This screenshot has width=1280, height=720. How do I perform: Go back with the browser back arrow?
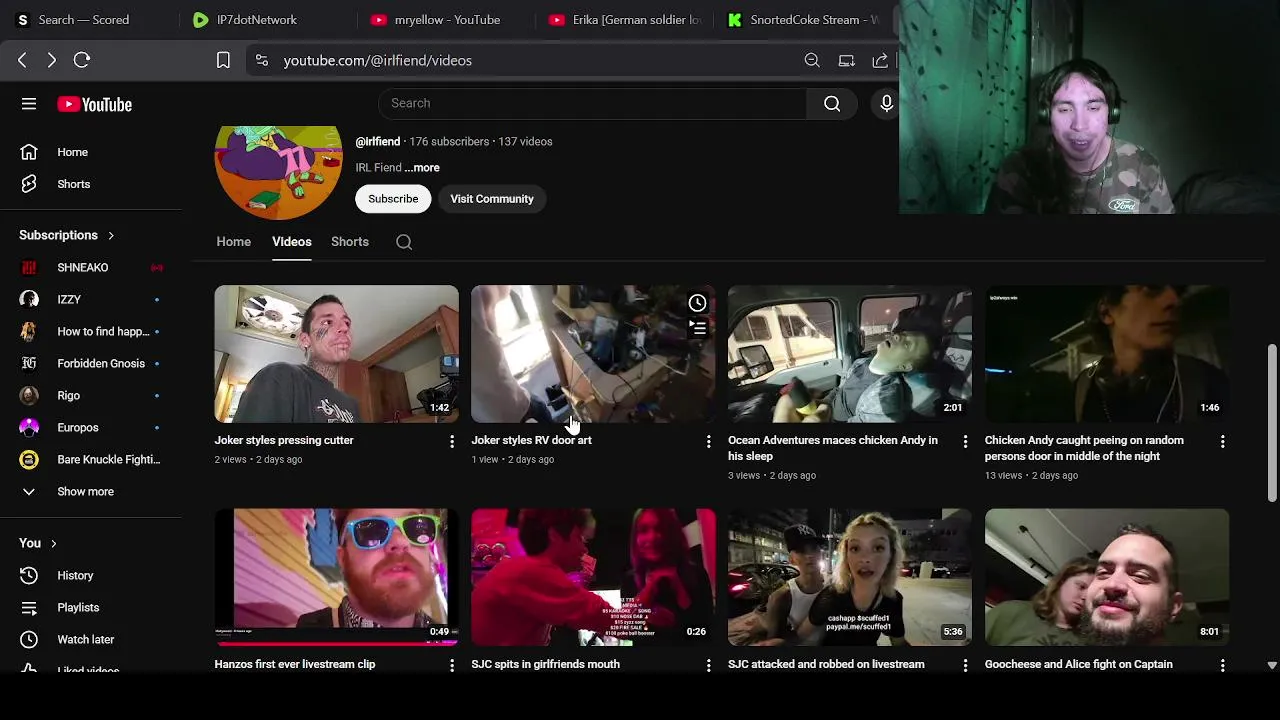point(22,60)
